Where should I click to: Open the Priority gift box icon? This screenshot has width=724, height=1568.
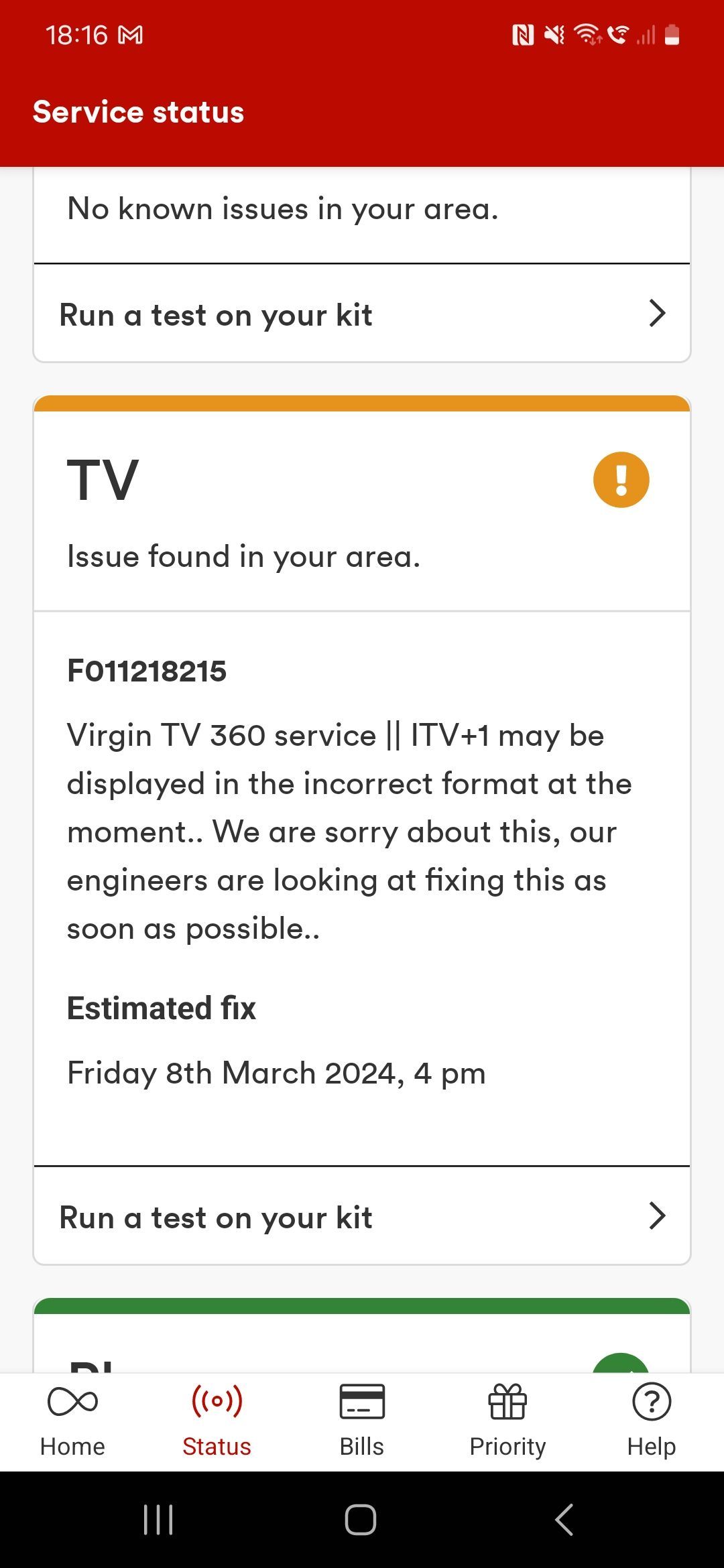click(x=507, y=1401)
